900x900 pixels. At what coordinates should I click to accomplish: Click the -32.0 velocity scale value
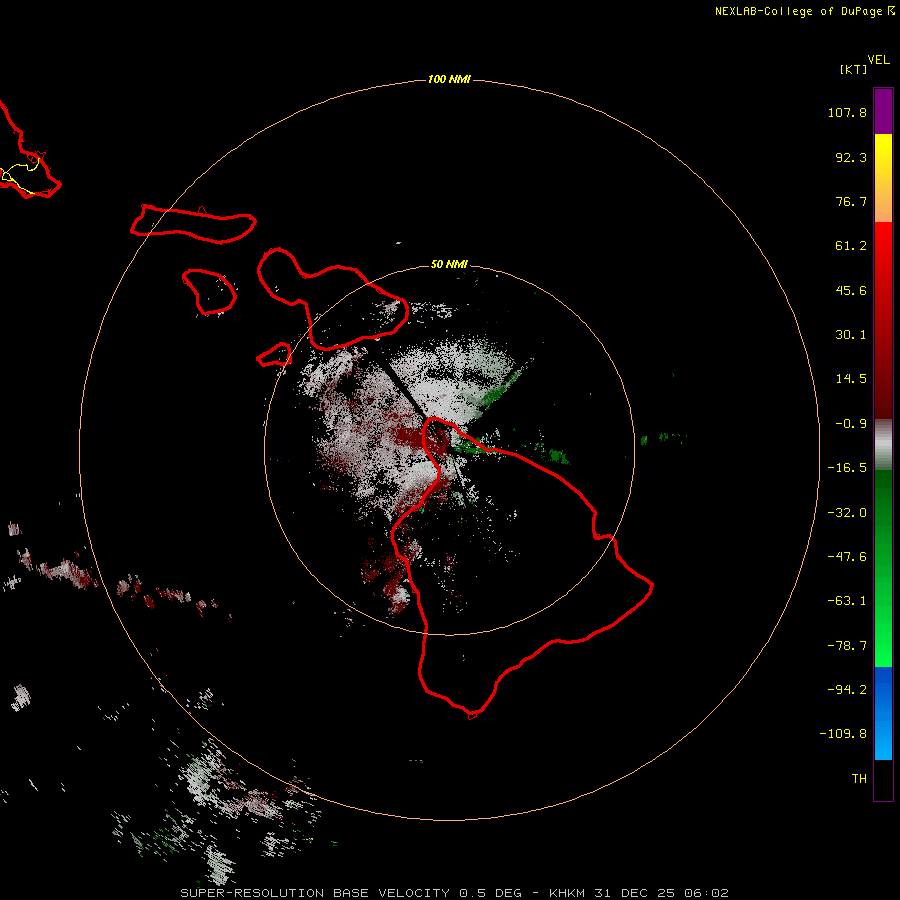847,513
